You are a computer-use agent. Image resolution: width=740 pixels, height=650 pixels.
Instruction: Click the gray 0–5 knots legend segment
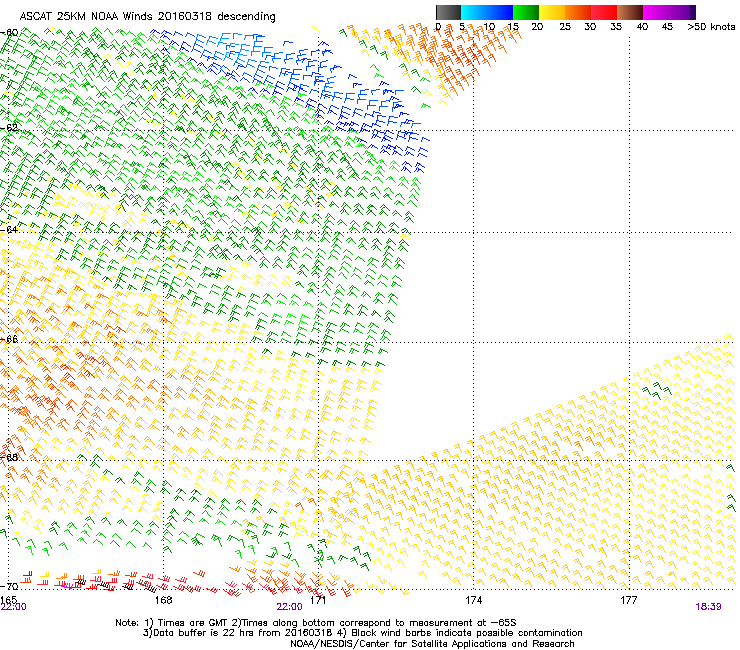pyautogui.click(x=448, y=12)
